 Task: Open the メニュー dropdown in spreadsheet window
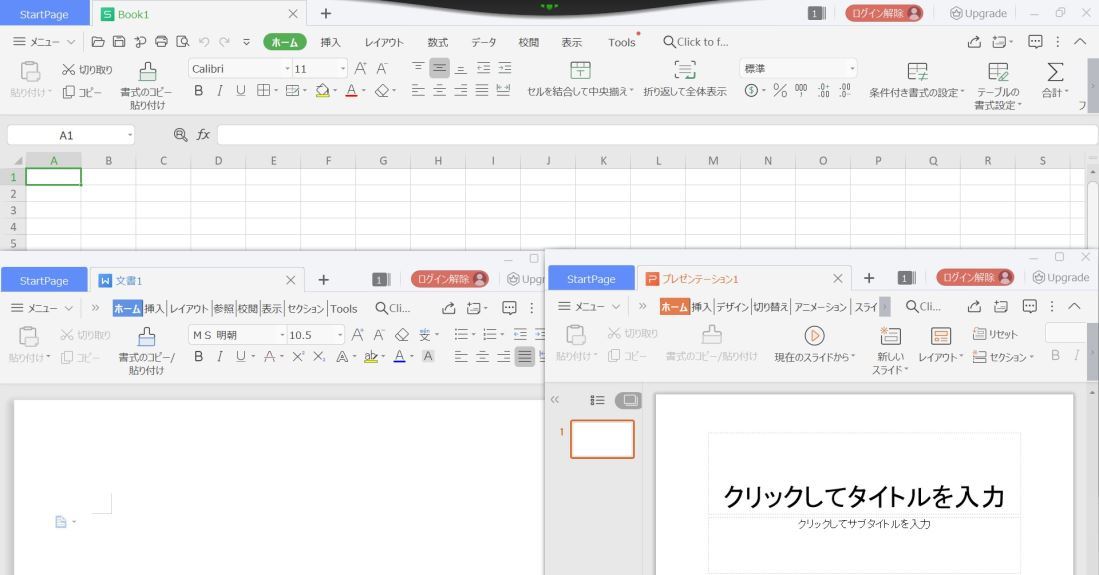[x=44, y=42]
